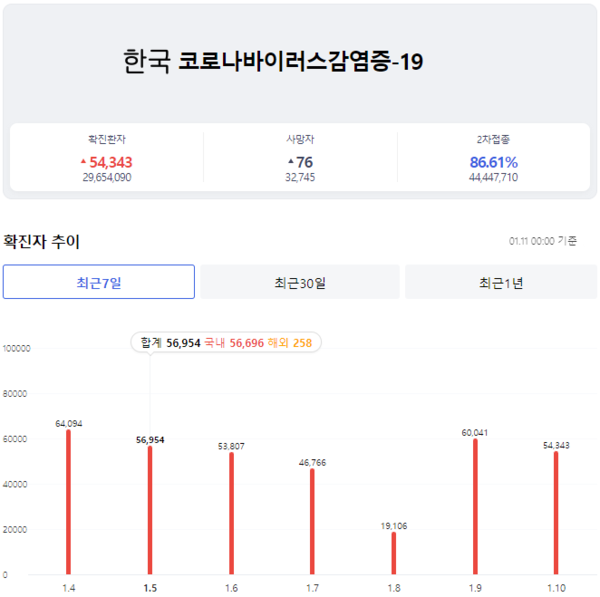
Task: Click the 확진환자 54,343 daily count
Action: coord(111,162)
